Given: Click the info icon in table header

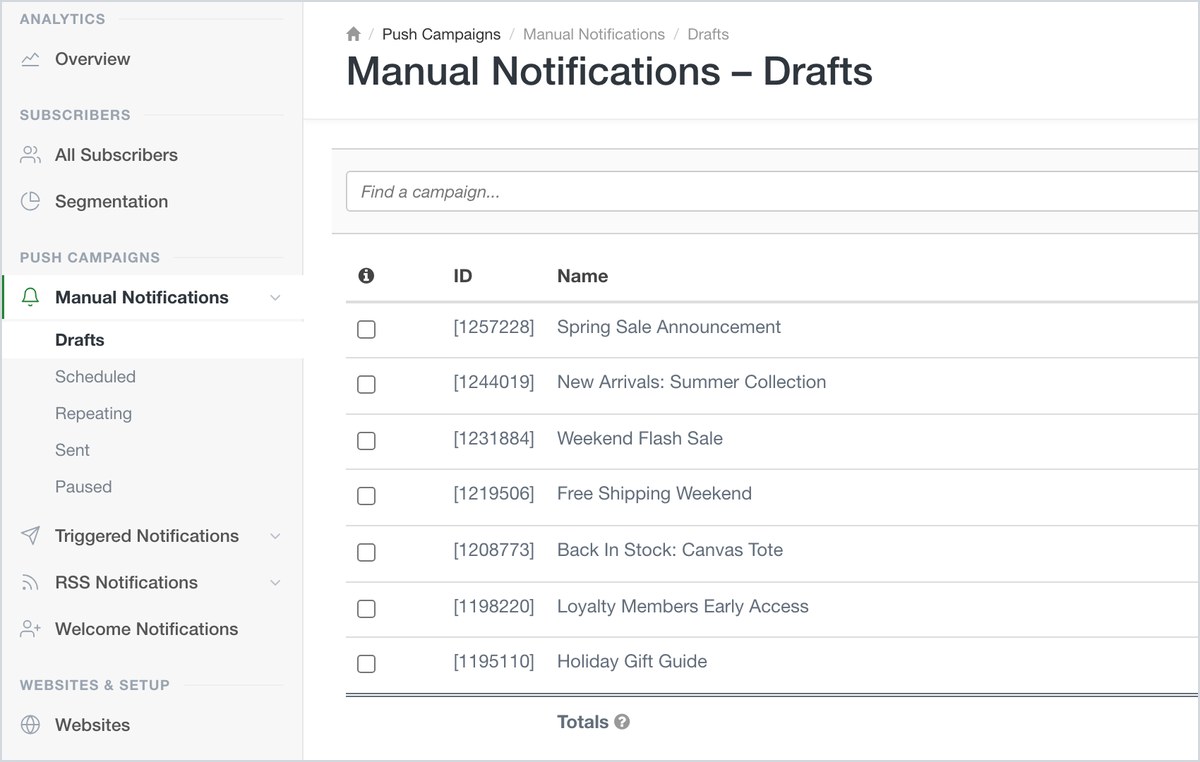Looking at the screenshot, I should pos(366,276).
